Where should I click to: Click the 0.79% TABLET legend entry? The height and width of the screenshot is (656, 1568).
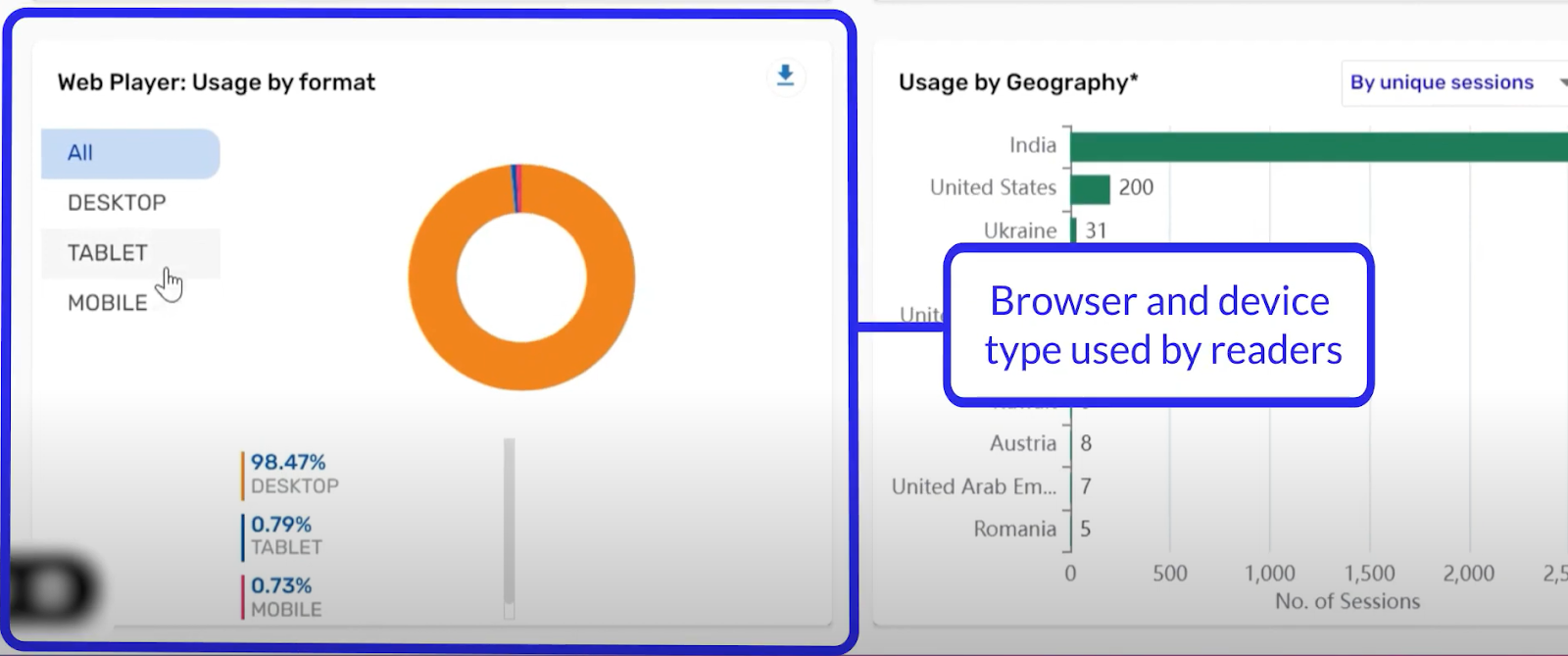pos(282,535)
